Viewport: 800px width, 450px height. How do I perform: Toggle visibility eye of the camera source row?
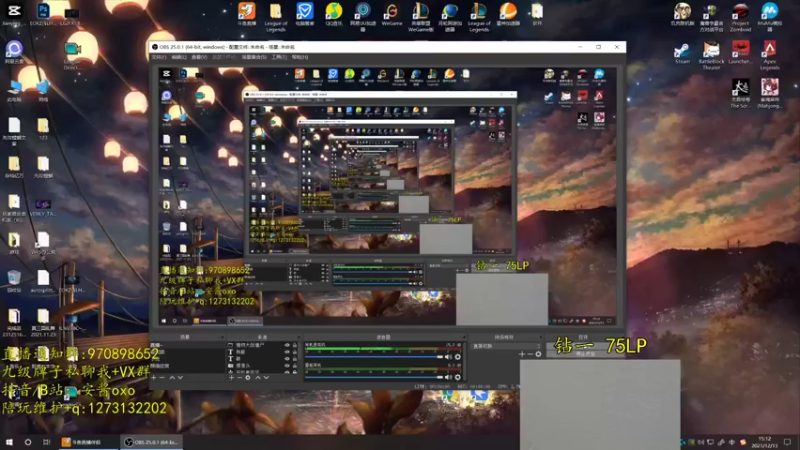[287, 365]
